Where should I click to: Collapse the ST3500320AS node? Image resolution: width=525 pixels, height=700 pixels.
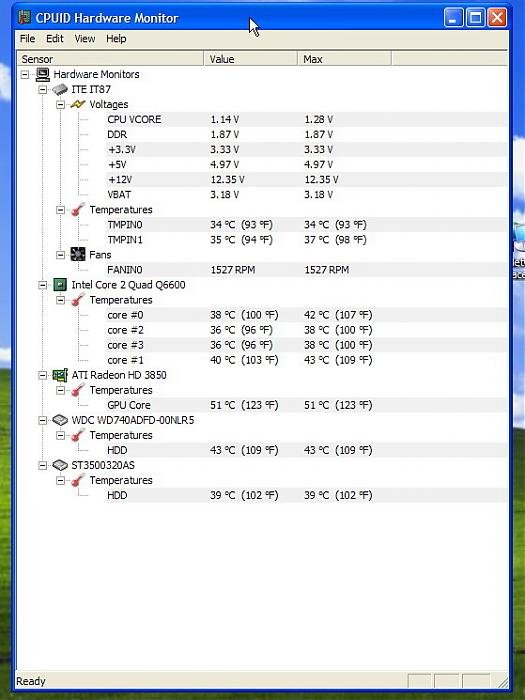(43, 466)
